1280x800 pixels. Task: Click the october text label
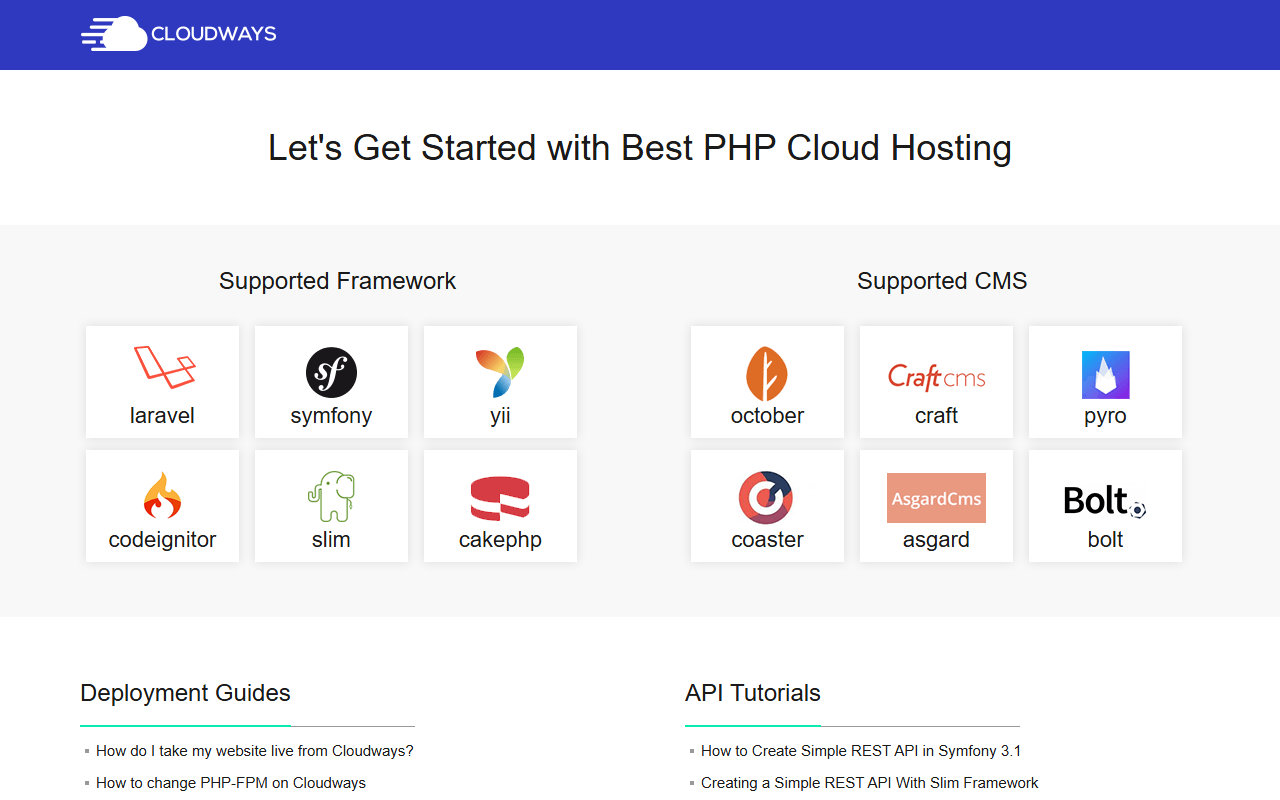[767, 416]
